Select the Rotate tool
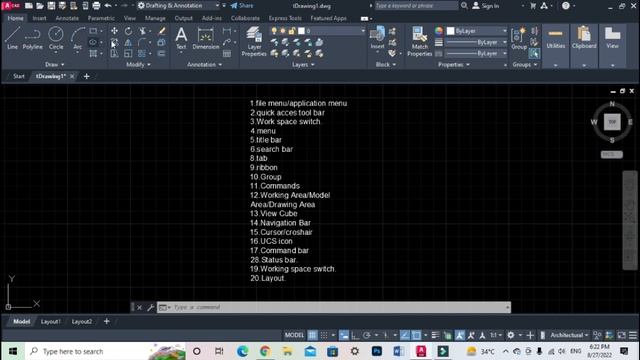640x360 pixels. (x=128, y=31)
